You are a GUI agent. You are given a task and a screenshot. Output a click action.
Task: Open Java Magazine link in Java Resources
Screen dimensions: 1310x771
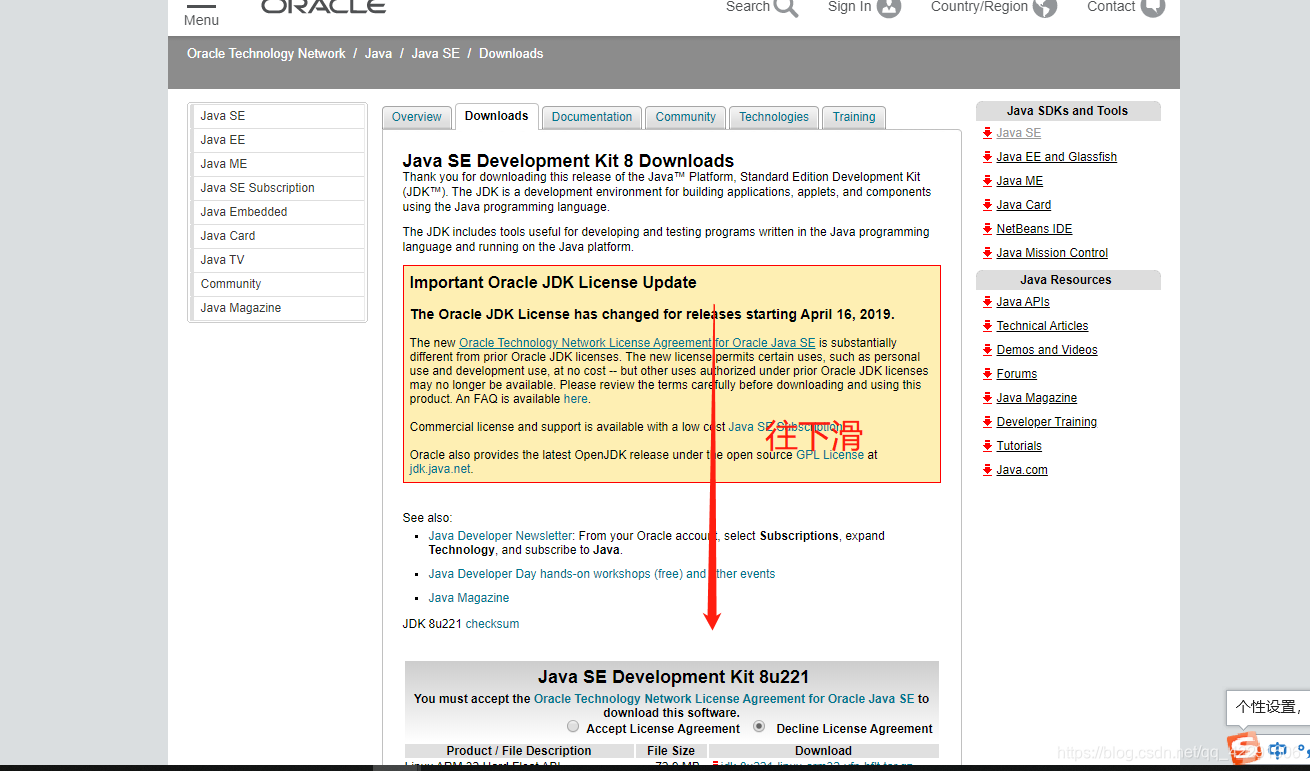(x=1036, y=398)
